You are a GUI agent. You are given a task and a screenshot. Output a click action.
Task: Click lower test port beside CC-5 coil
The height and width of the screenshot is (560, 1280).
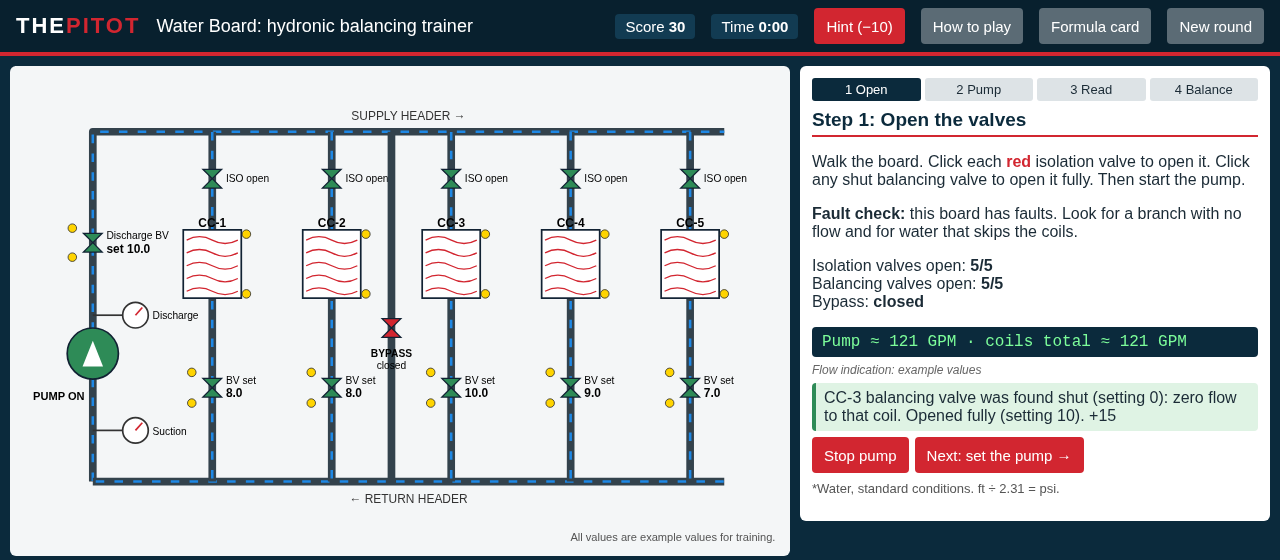pyautogui.click(x=724, y=294)
